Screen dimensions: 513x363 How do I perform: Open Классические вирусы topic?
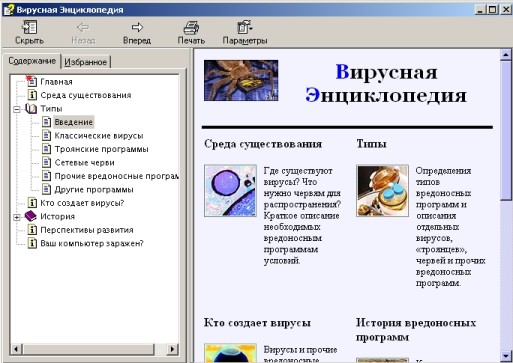coord(99,136)
